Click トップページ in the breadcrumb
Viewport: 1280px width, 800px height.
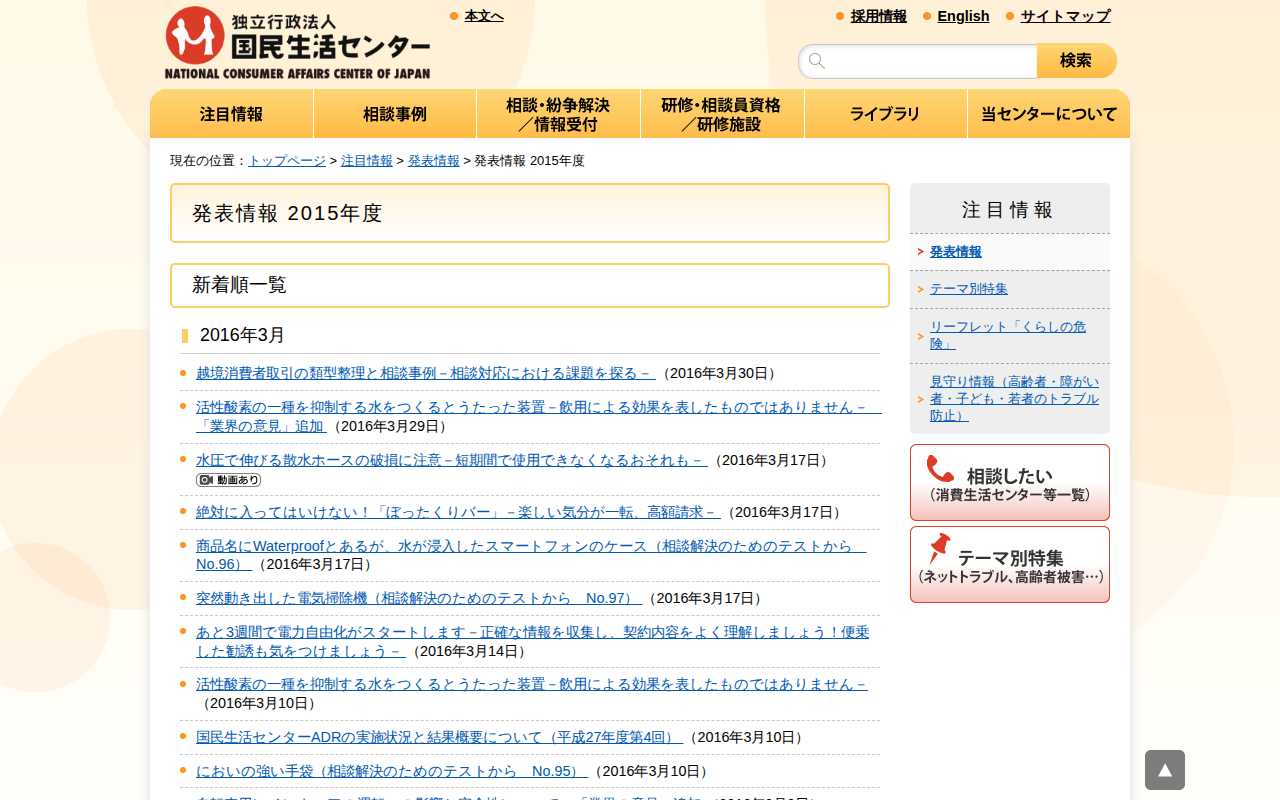tap(287, 161)
